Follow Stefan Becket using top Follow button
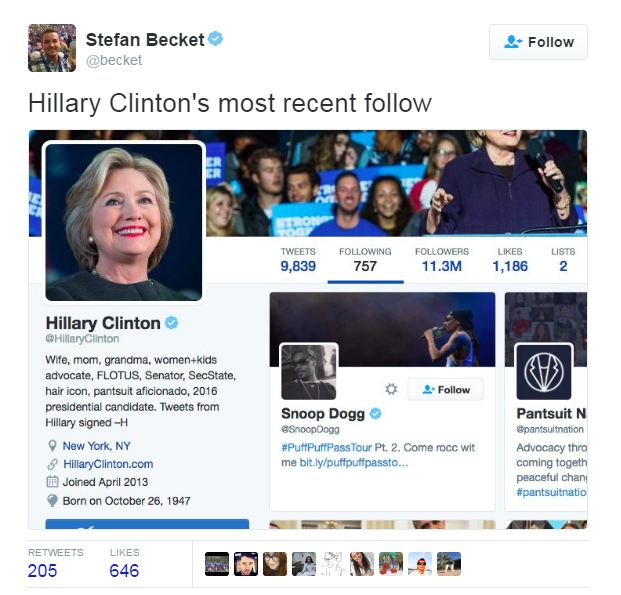 [x=538, y=42]
